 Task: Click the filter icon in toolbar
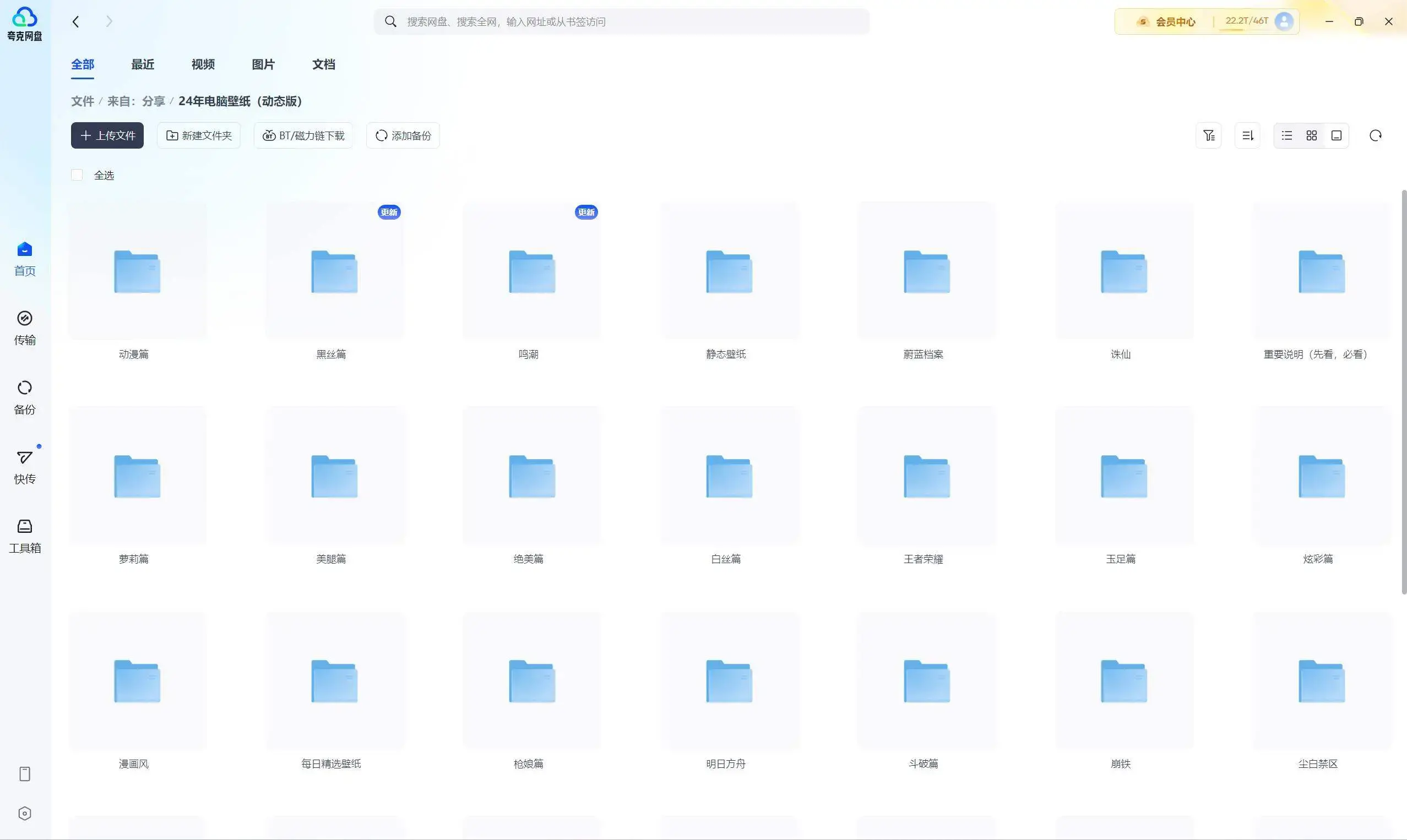coord(1208,136)
